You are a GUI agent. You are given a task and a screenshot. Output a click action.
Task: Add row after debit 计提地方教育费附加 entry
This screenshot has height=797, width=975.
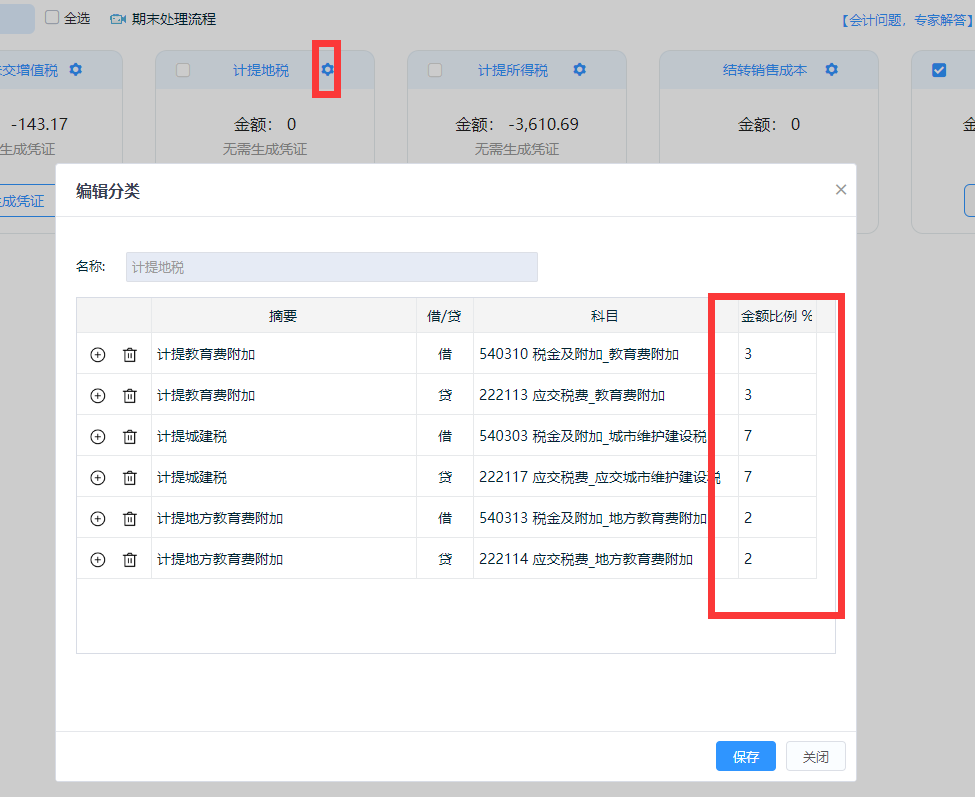tap(98, 518)
